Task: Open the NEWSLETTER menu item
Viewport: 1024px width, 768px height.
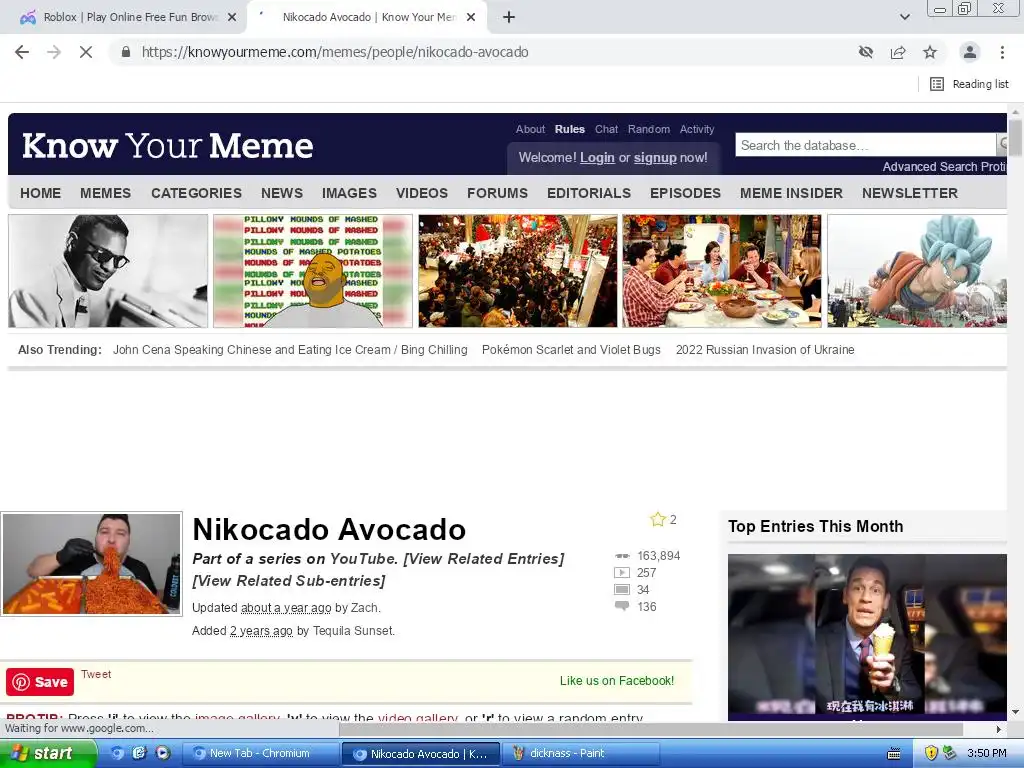Action: [910, 193]
